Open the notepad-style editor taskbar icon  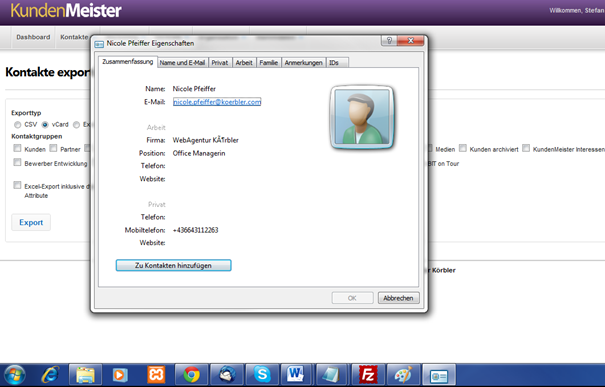coord(332,375)
